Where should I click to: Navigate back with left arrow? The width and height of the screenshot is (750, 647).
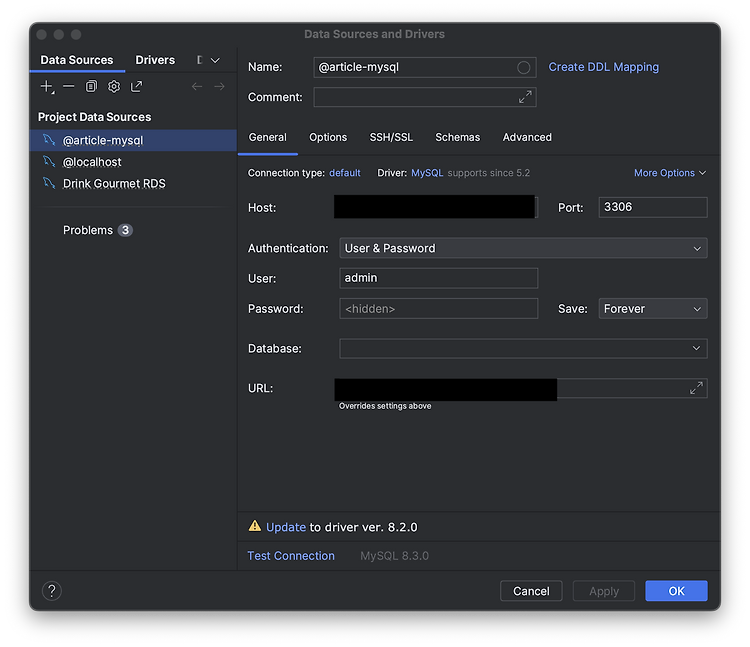click(197, 87)
